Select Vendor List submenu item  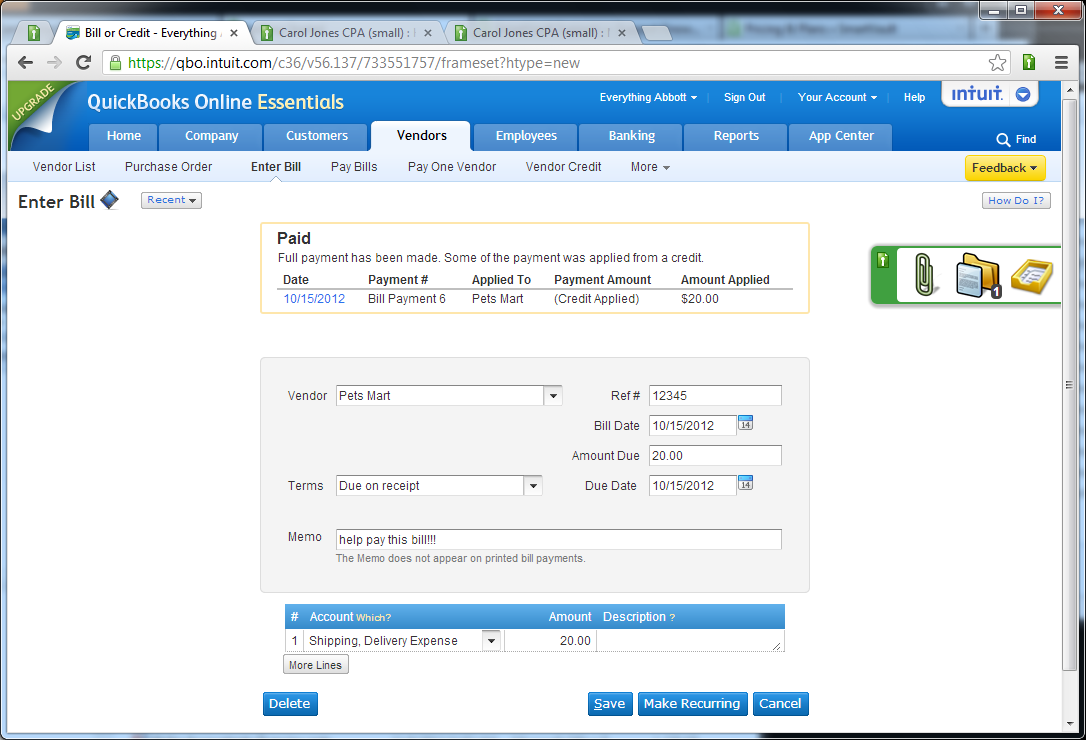(64, 167)
